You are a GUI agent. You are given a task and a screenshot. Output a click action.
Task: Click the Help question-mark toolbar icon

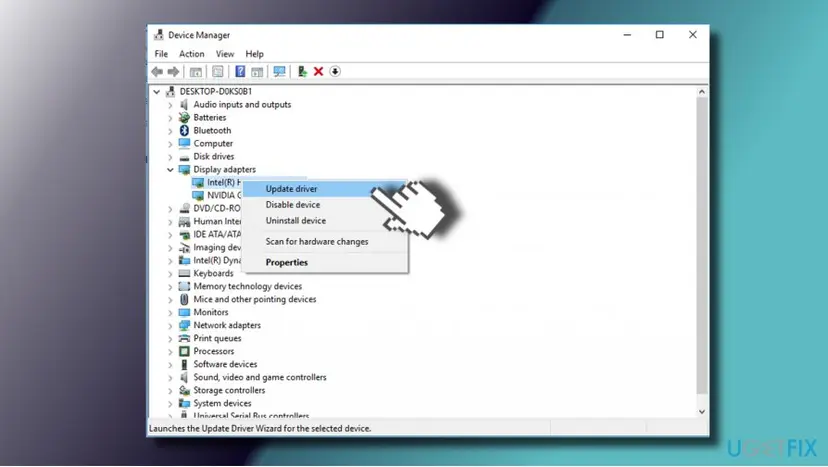240,71
